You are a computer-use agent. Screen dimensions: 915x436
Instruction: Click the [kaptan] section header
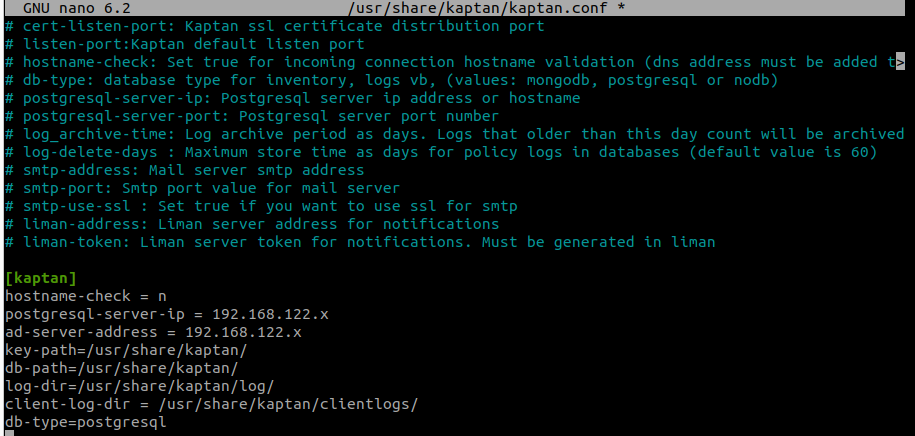pyautogui.click(x=41, y=278)
